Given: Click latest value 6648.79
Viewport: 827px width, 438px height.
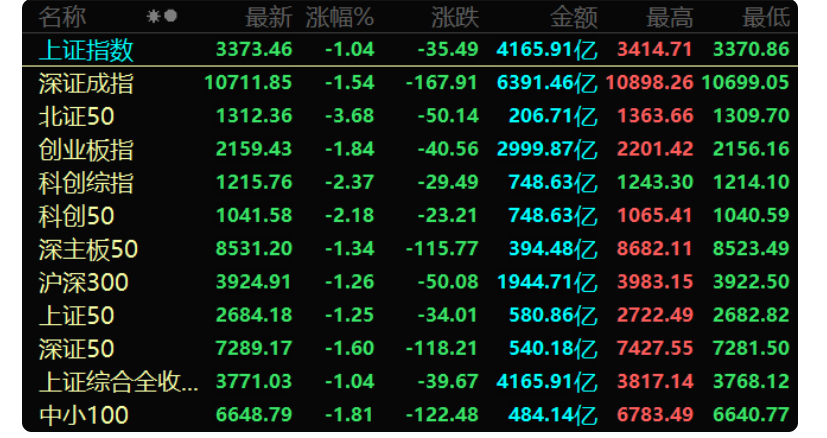Looking at the screenshot, I should 254,415.
